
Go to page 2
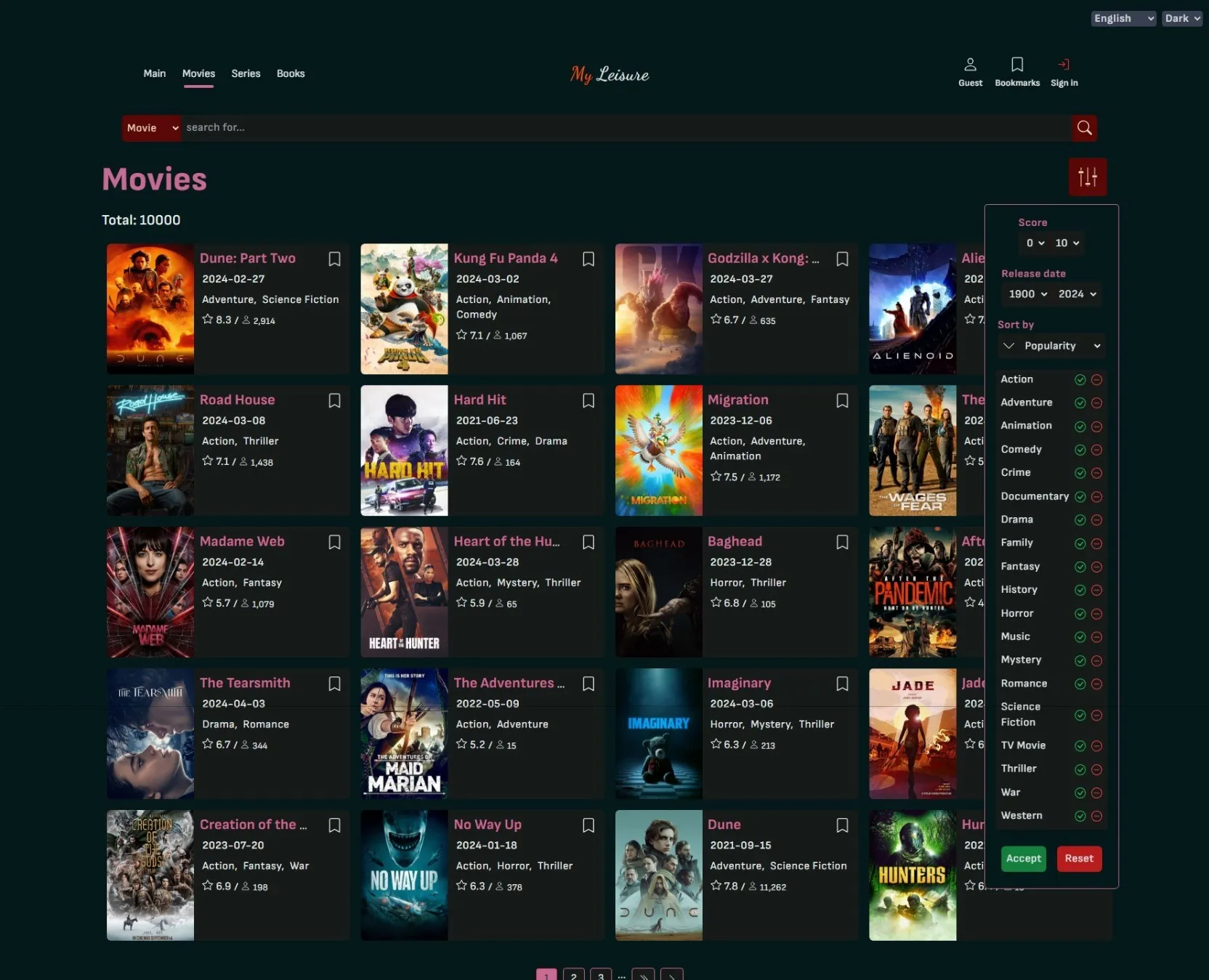click(x=573, y=976)
